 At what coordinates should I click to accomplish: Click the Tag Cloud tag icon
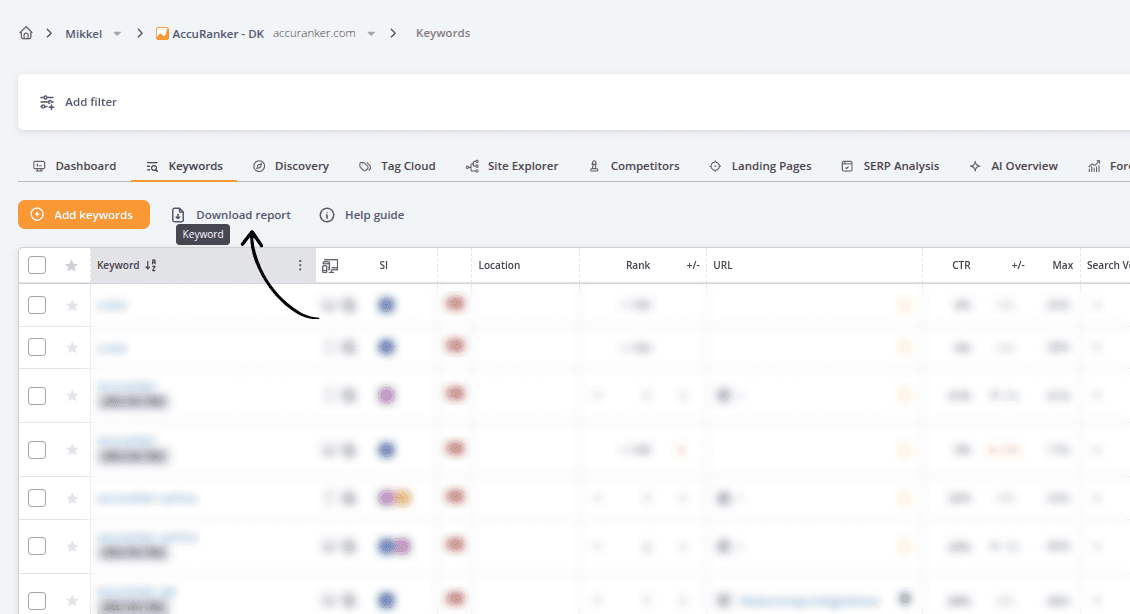click(365, 166)
